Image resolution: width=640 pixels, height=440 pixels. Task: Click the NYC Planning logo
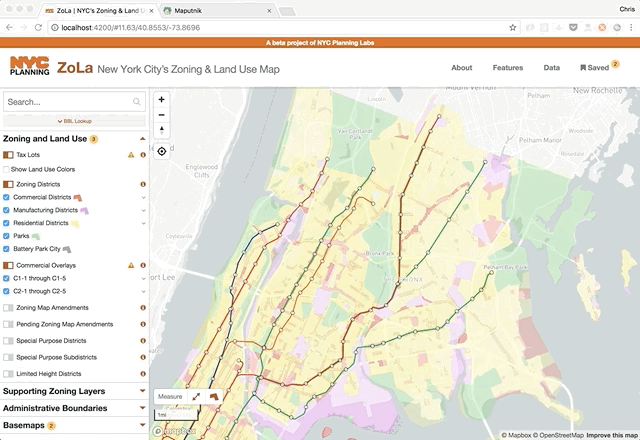pos(29,66)
